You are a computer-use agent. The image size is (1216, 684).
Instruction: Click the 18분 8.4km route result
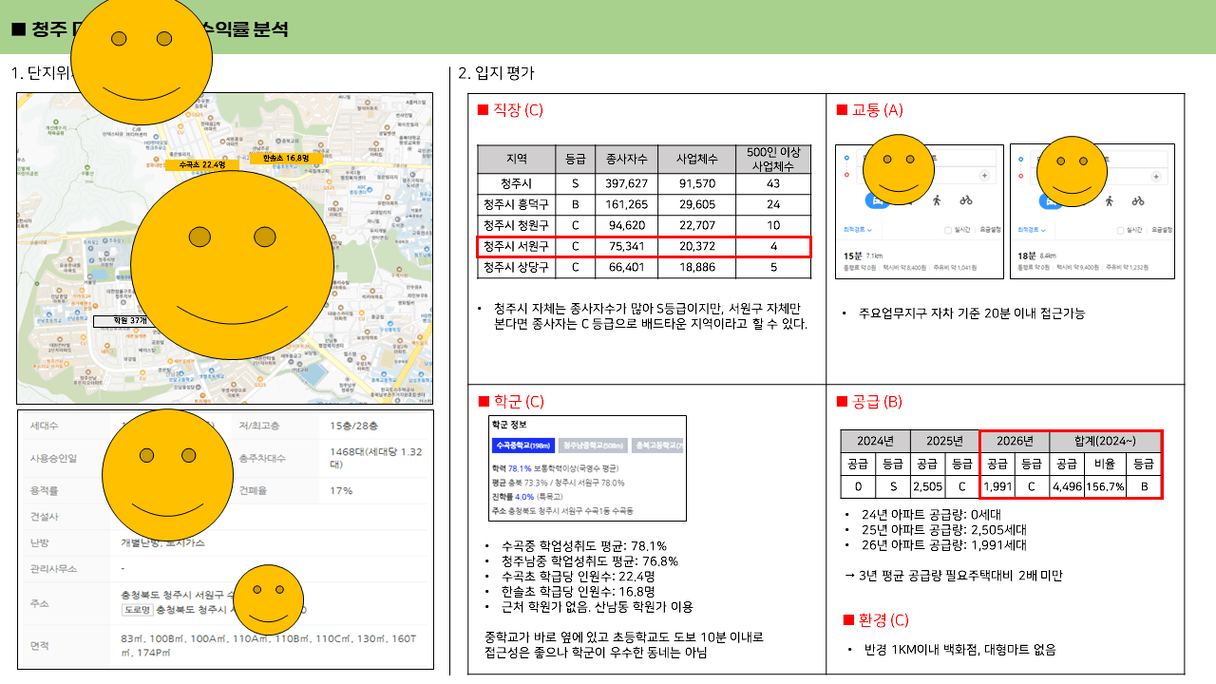click(1036, 256)
